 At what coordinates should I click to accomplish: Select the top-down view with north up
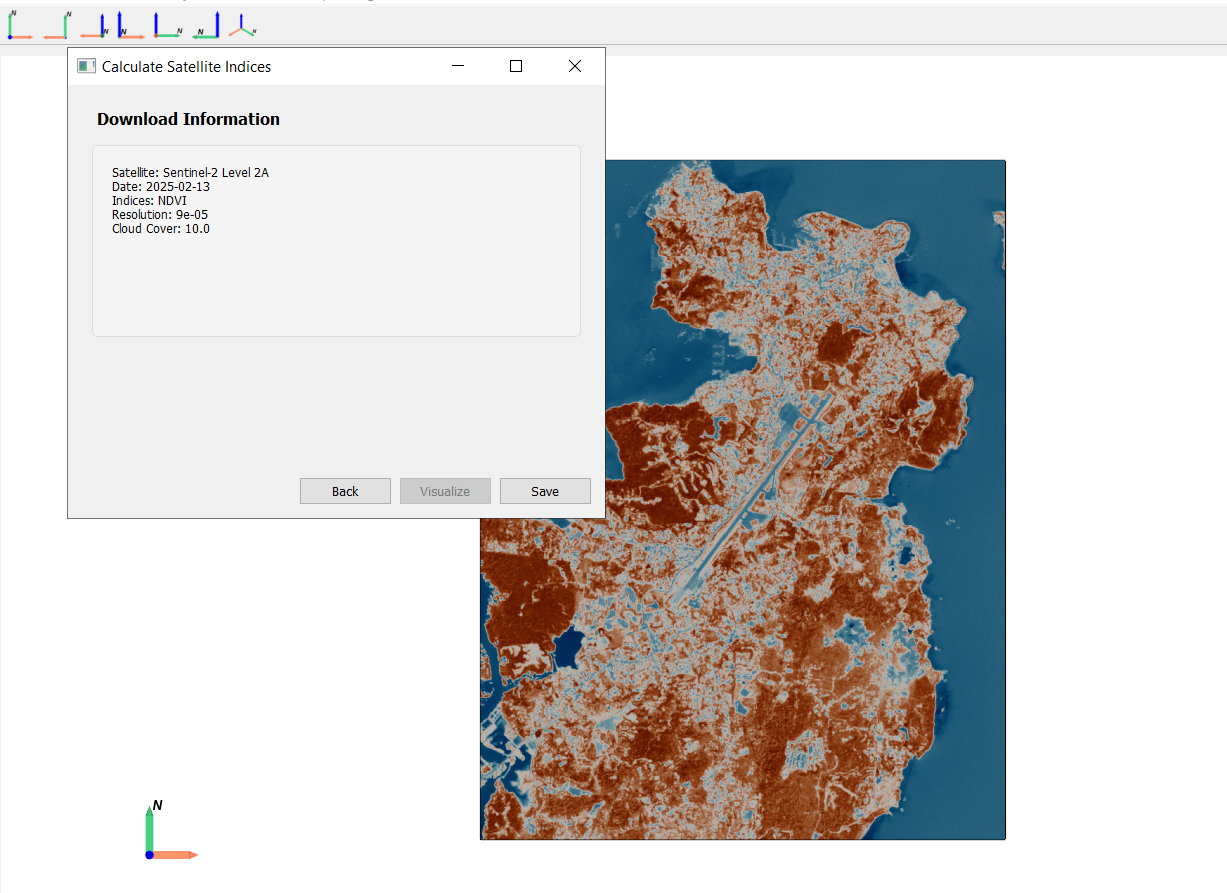tap(20, 25)
